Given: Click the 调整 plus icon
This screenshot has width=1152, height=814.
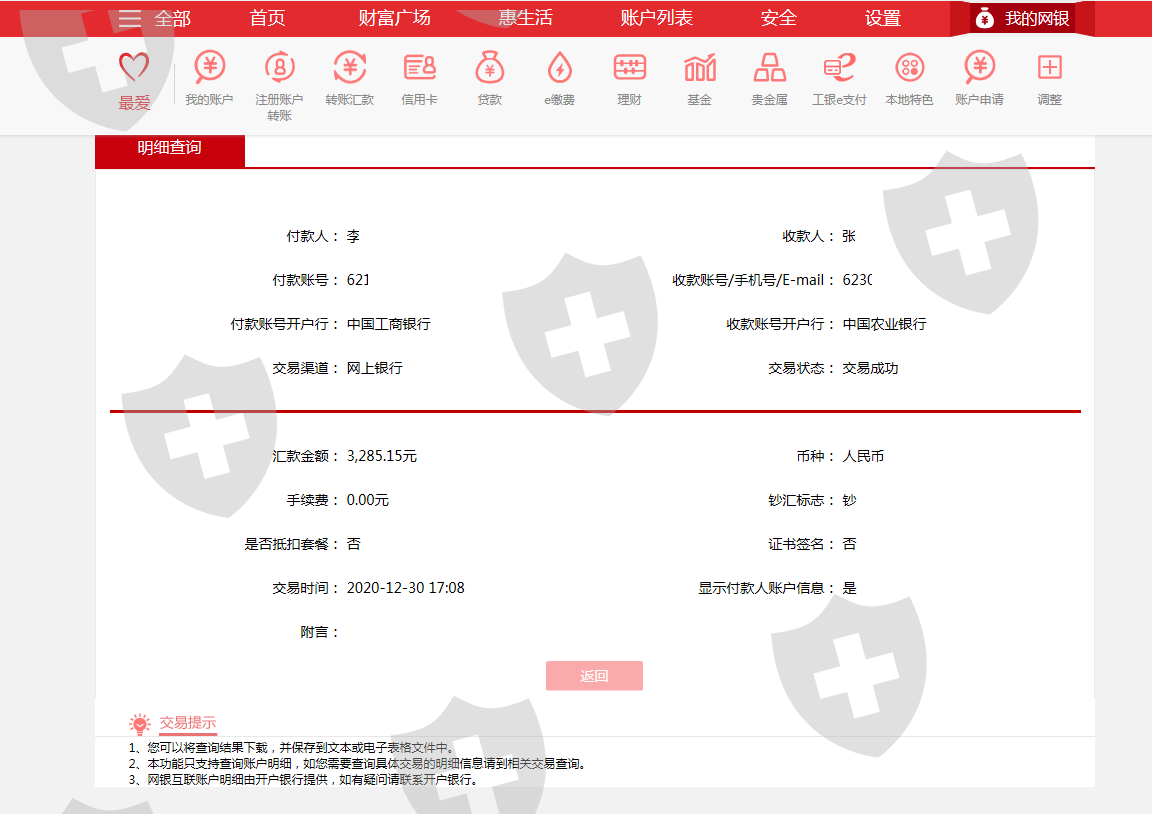Looking at the screenshot, I should tap(1049, 68).
